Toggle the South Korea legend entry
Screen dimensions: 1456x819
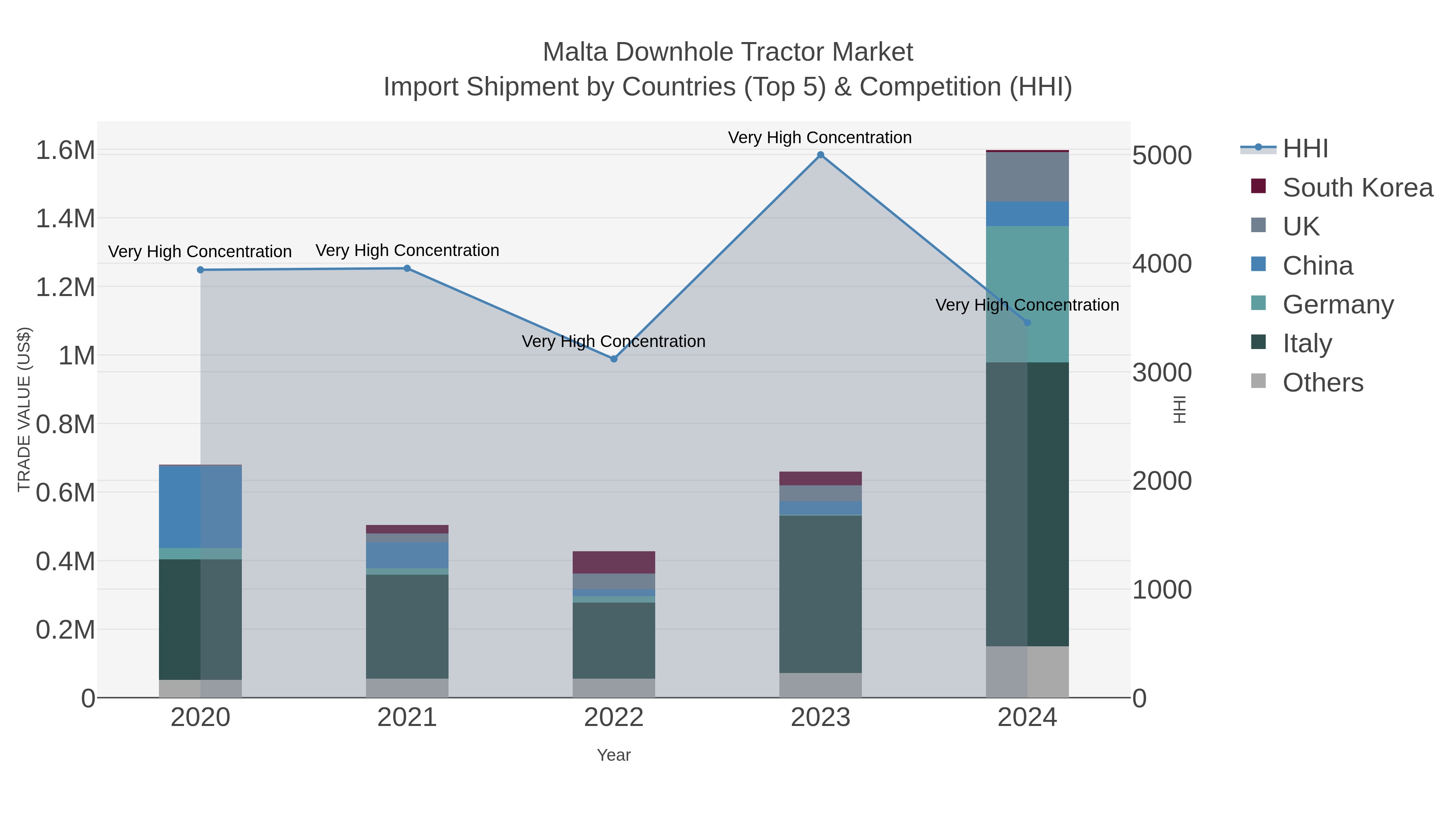[x=1342, y=188]
